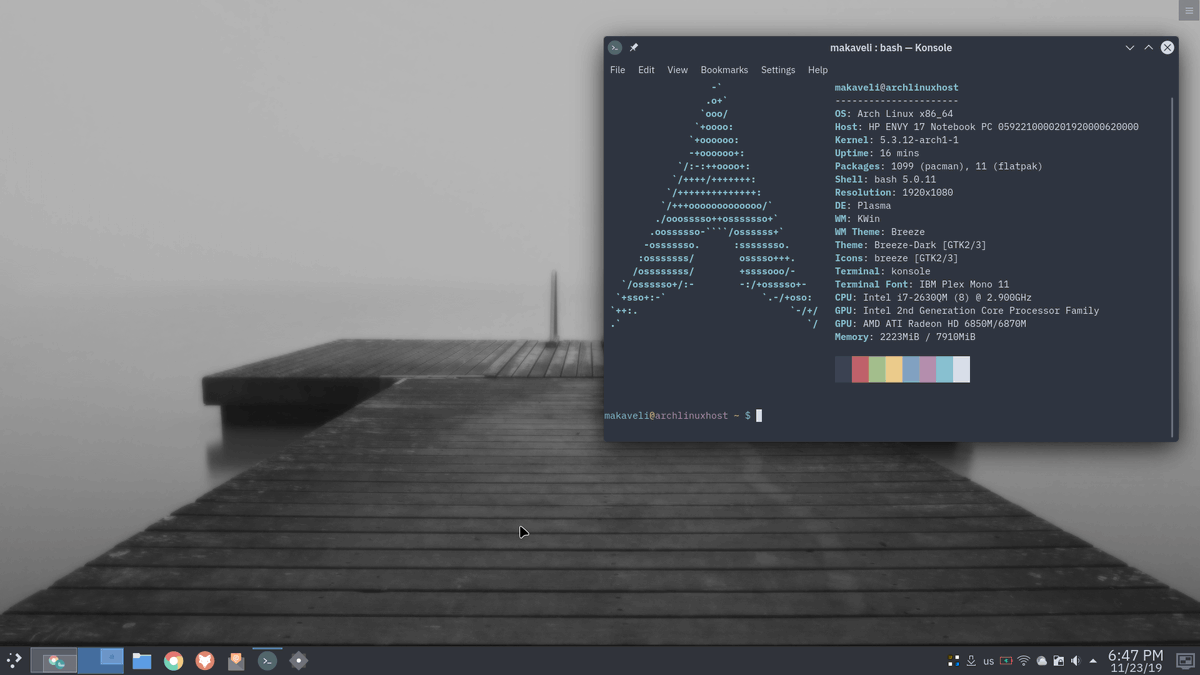Click the Konsole title bar text
Screen dimensions: 1200x675
[x=890, y=47]
